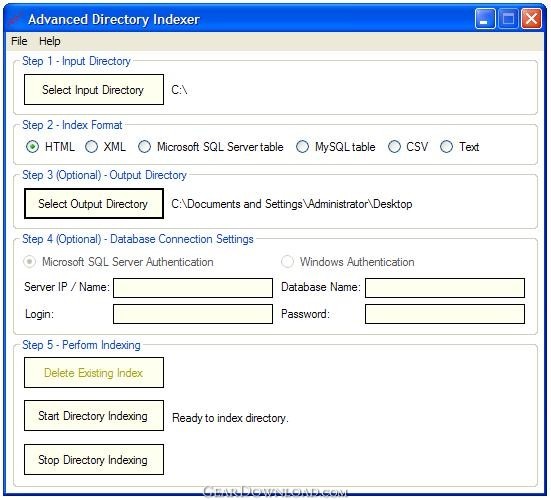Viewport: 551px width, 500px height.
Task: Close the Advanced Directory Indexer window
Action: (531, 19)
